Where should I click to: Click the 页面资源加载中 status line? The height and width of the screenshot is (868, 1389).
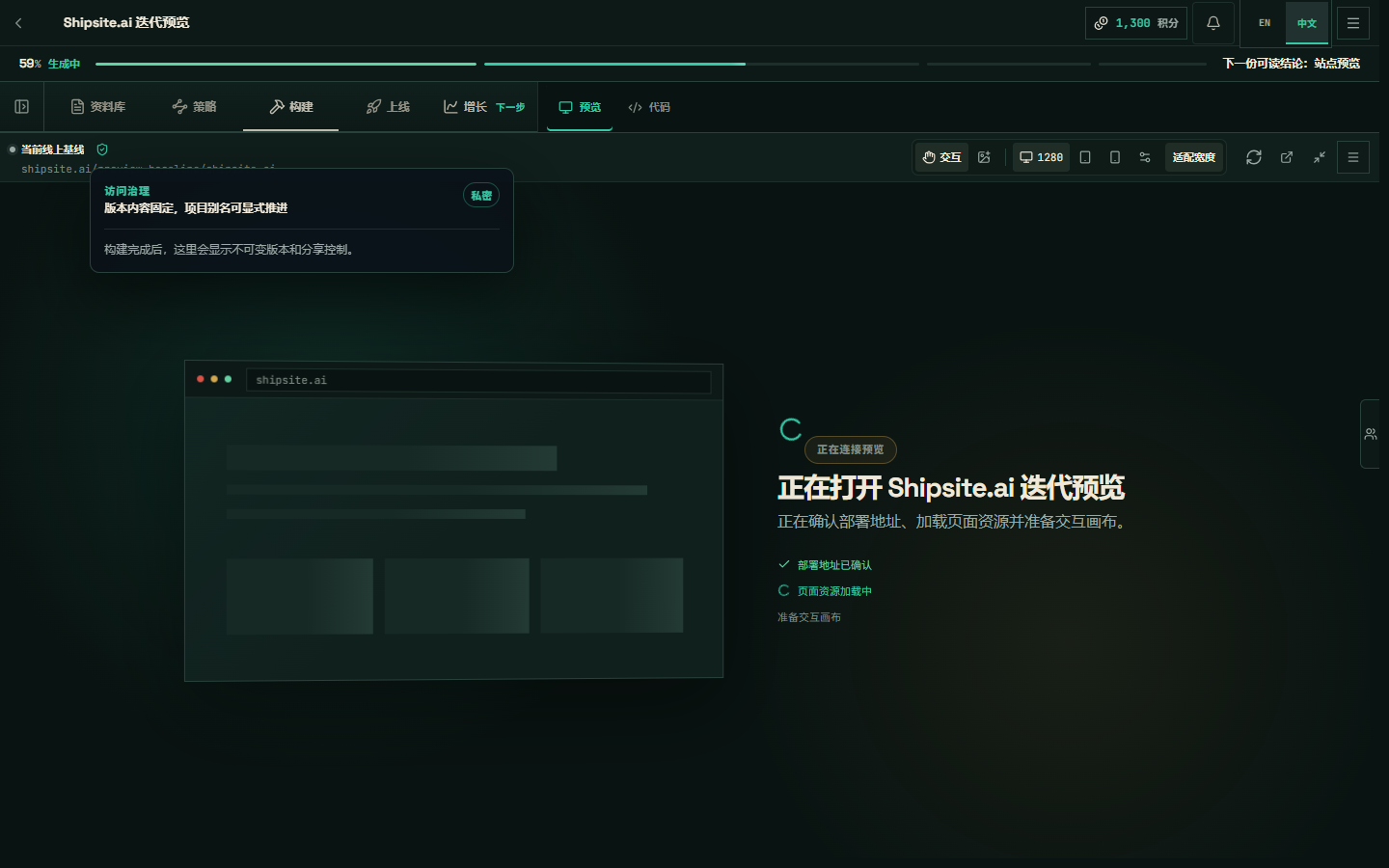click(825, 591)
